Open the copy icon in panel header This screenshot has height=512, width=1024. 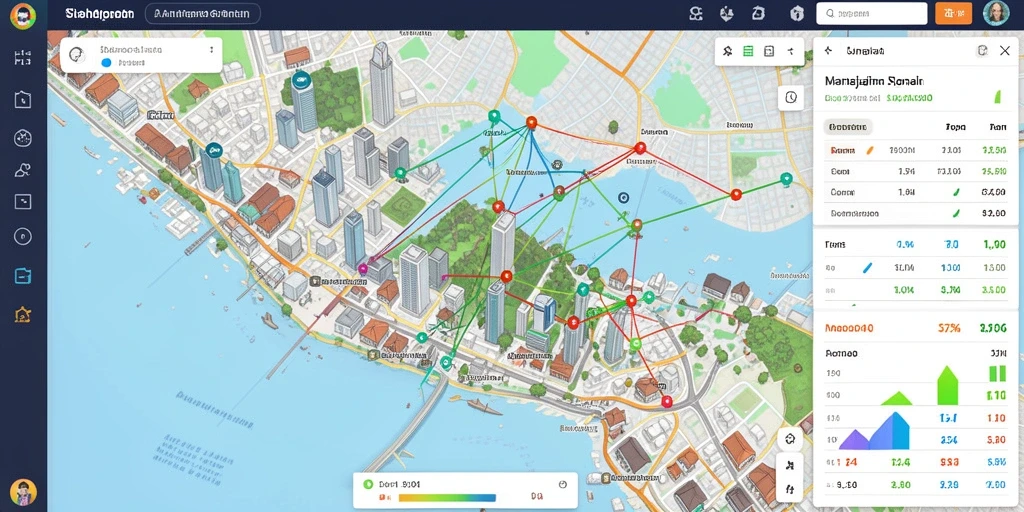pos(982,51)
